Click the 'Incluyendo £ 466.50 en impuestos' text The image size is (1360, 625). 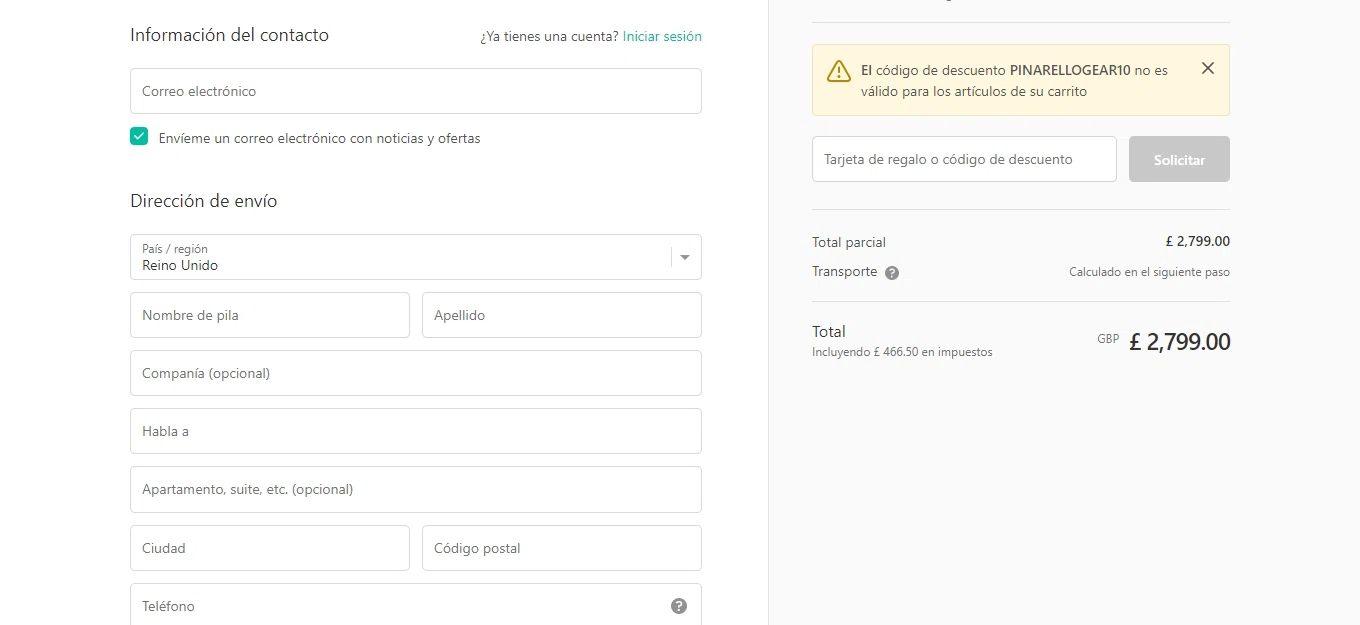tap(902, 352)
